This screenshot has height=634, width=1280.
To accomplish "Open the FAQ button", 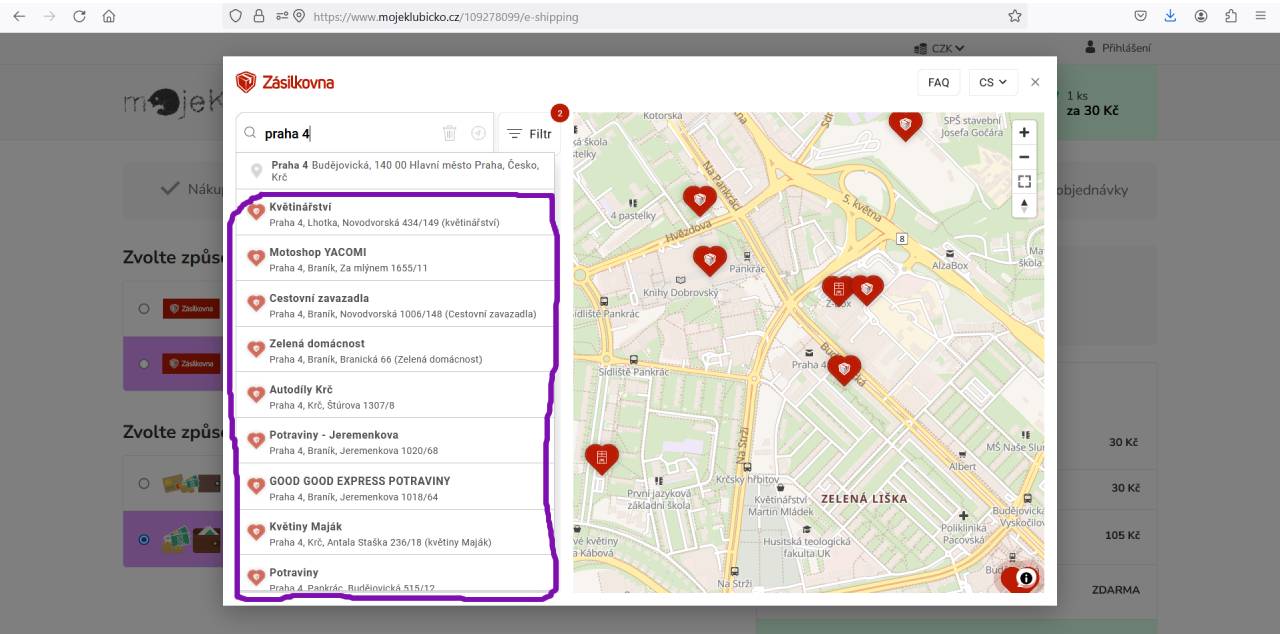I will tap(939, 82).
